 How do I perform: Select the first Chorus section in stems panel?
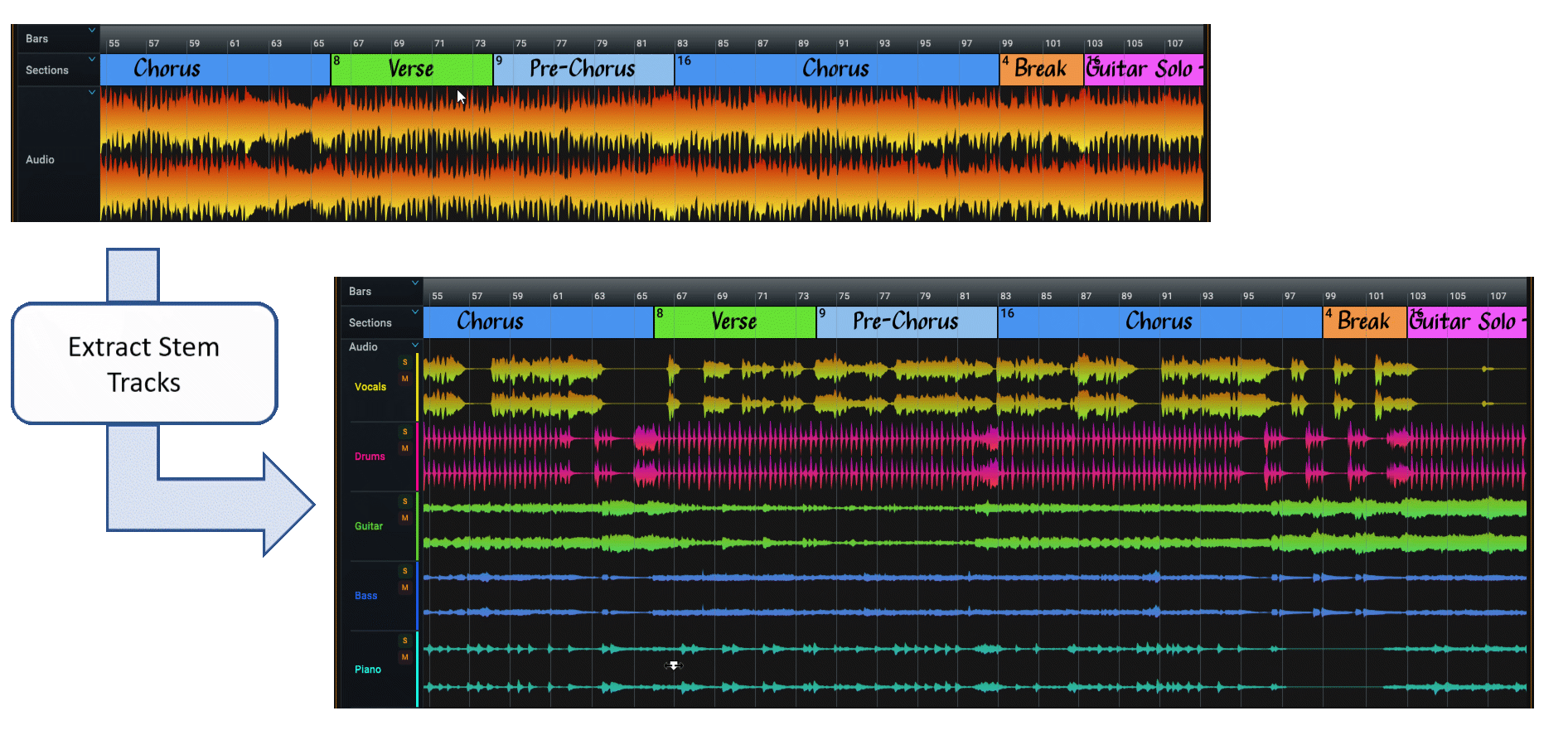539,322
